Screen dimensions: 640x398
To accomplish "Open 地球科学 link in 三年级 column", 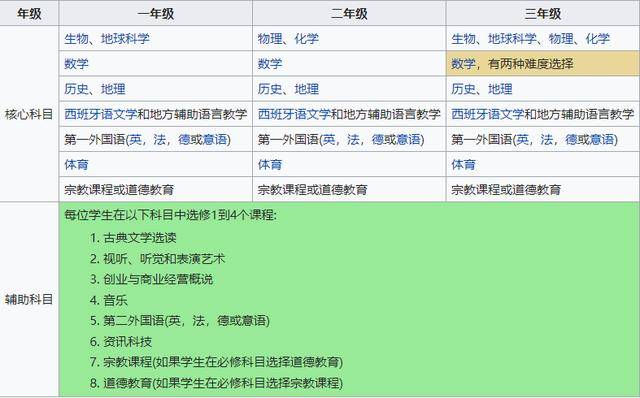I will (x=512, y=39).
